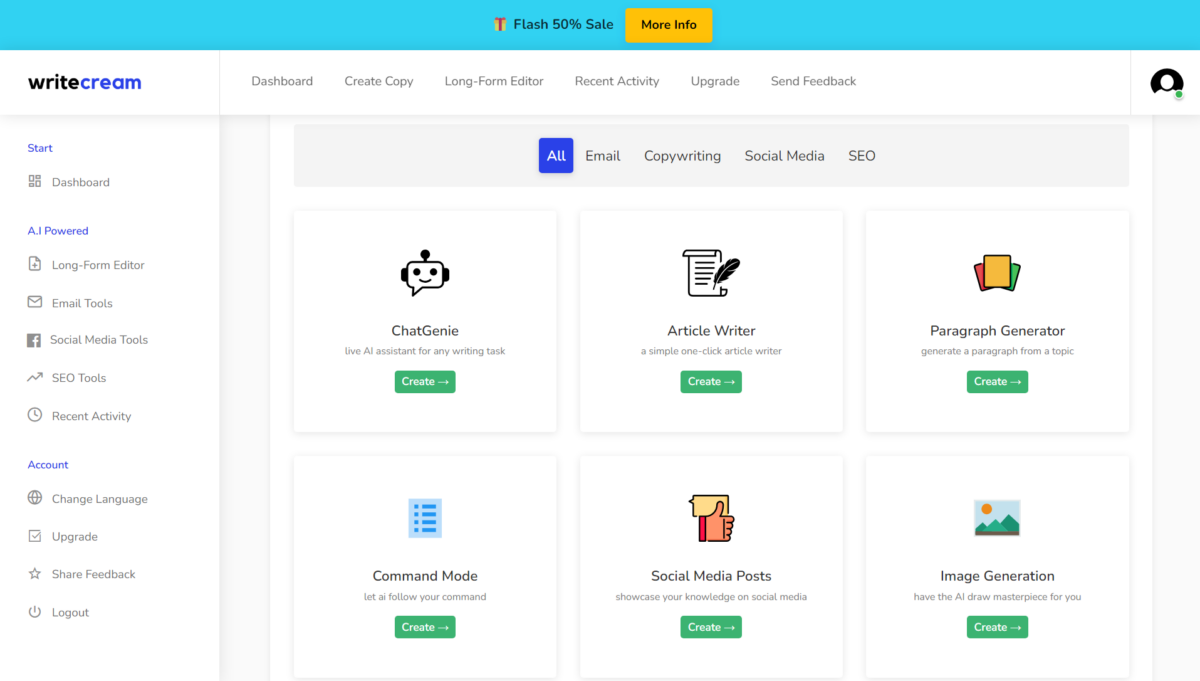
Task: Click the Social Media Posts thumbs-up icon
Action: [x=710, y=516]
